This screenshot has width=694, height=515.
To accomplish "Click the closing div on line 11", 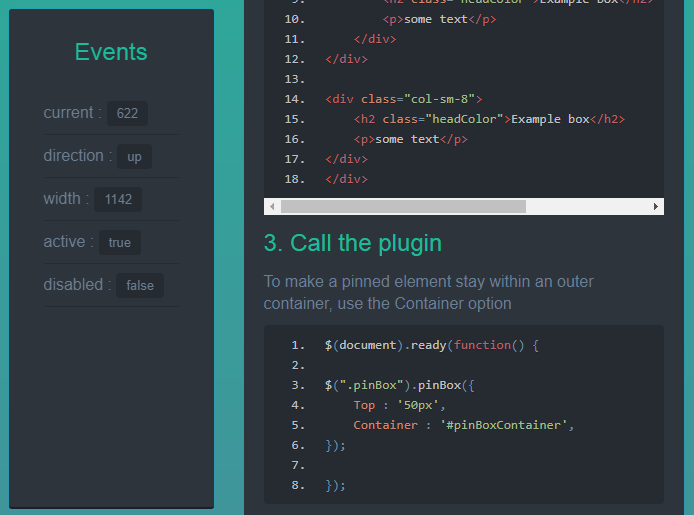I will pos(375,39).
